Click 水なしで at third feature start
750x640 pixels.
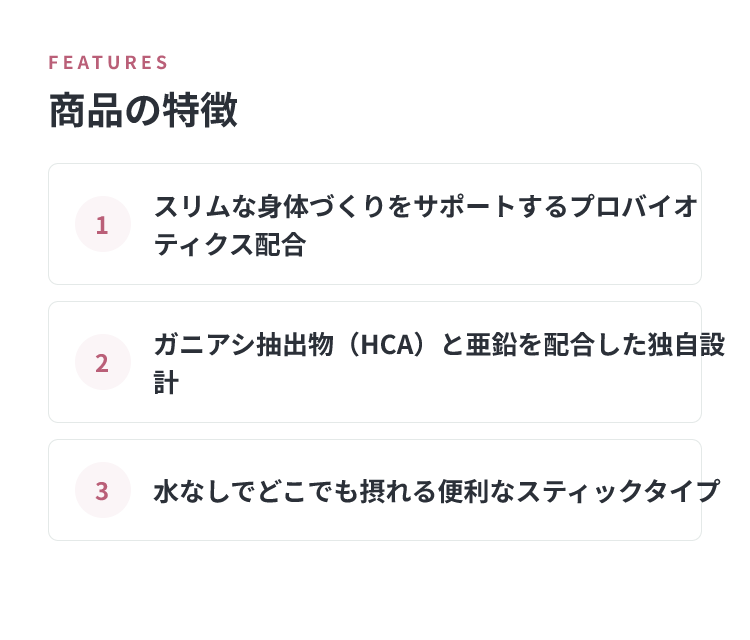205,491
